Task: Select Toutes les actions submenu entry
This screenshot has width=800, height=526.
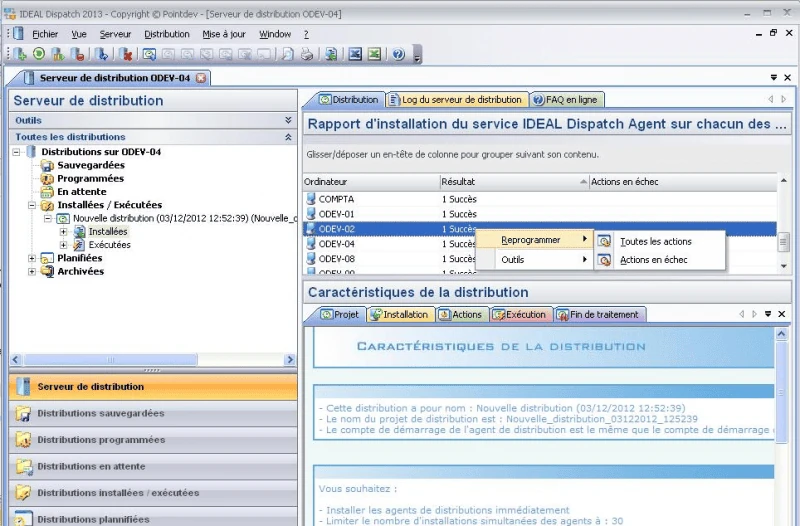Action: pyautogui.click(x=659, y=241)
